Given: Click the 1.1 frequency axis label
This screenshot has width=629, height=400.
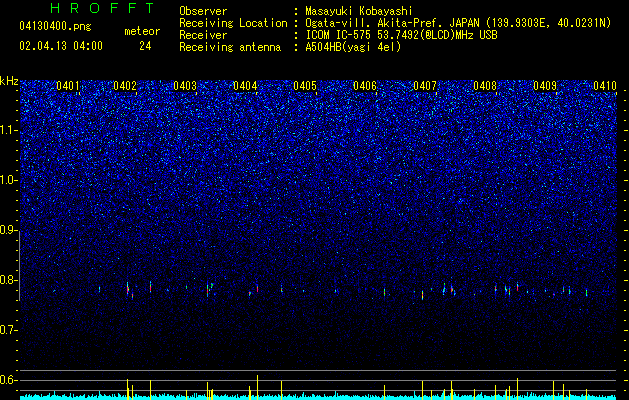Looking at the screenshot, I should tap(9, 130).
